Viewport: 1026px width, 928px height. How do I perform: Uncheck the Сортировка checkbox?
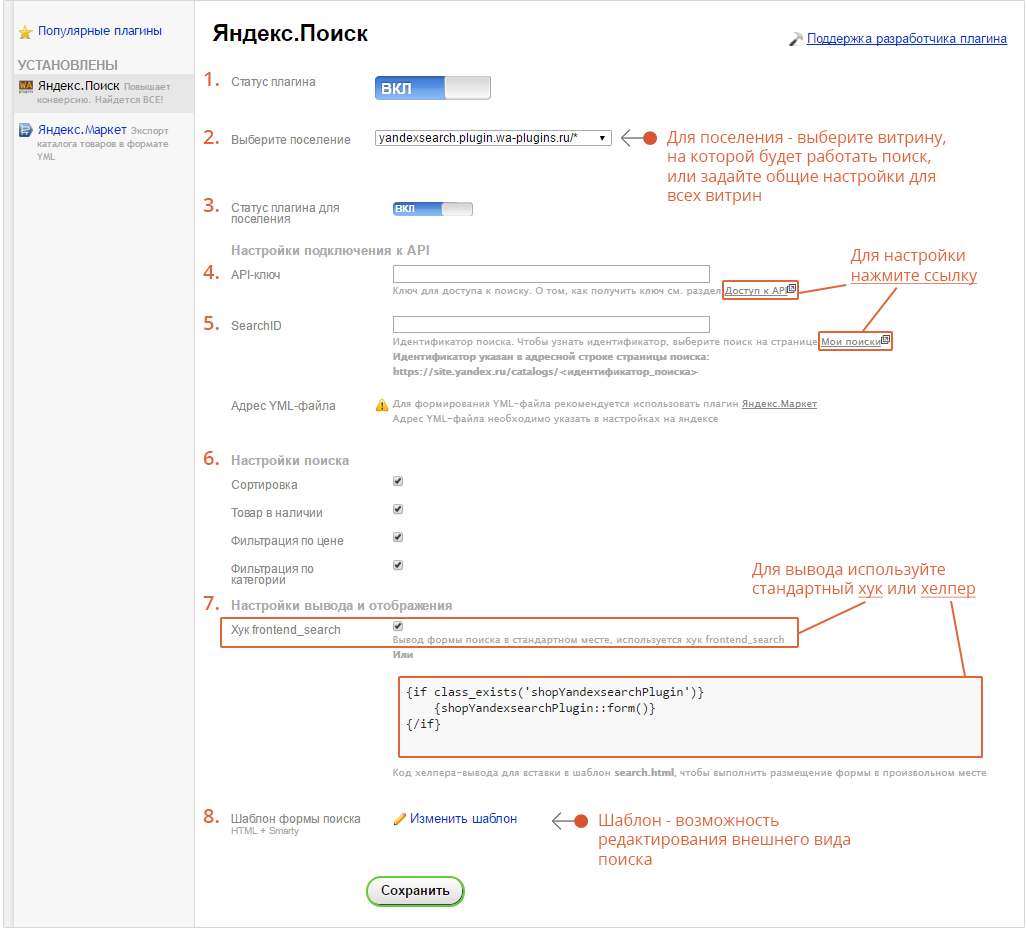click(x=398, y=481)
